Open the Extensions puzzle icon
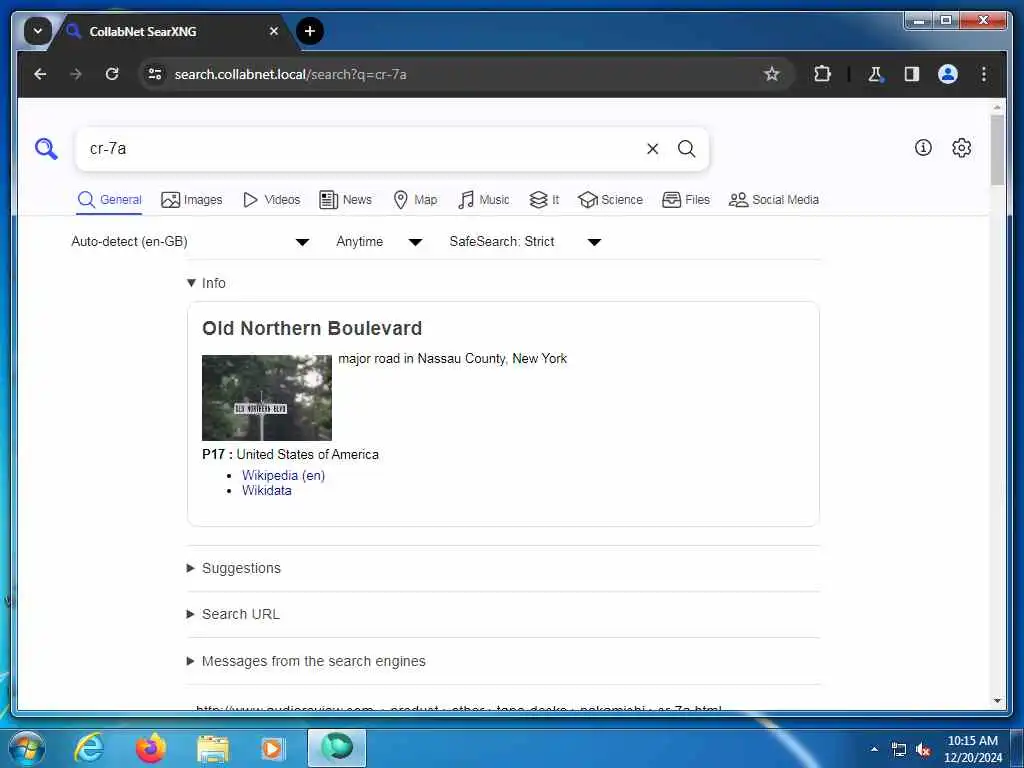Viewport: 1024px width, 768px height. [822, 74]
